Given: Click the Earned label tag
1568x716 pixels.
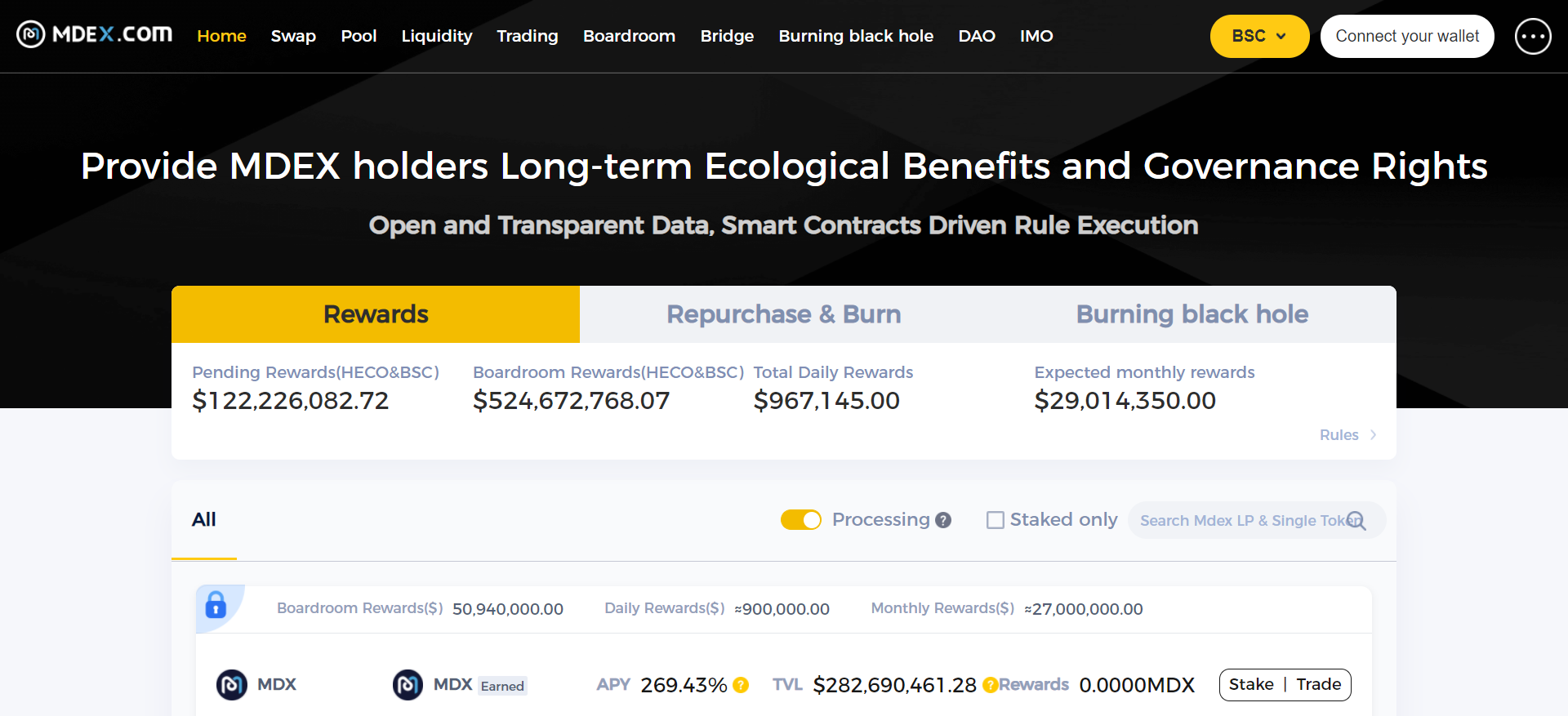Looking at the screenshot, I should 502,686.
